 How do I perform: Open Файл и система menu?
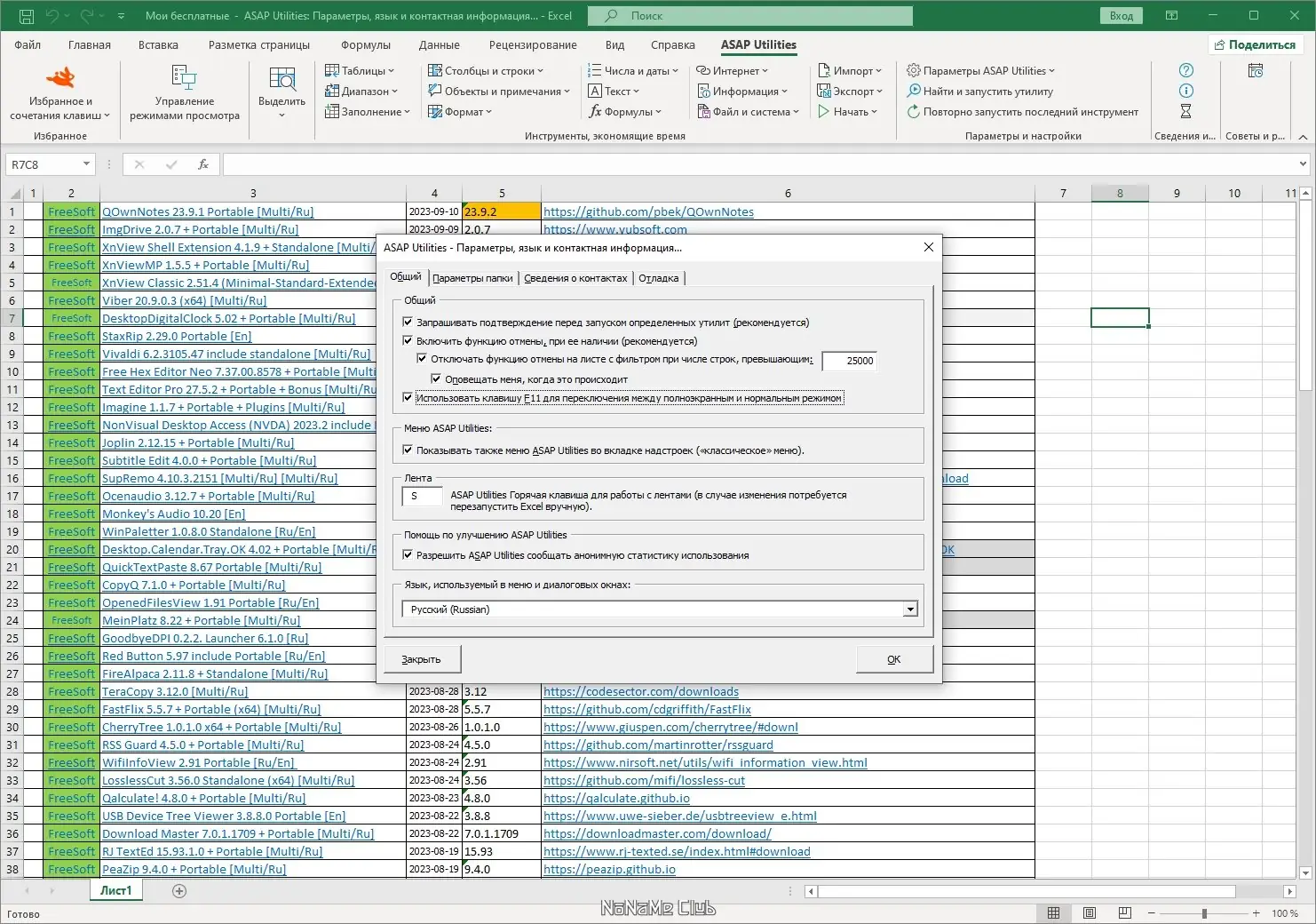point(748,112)
